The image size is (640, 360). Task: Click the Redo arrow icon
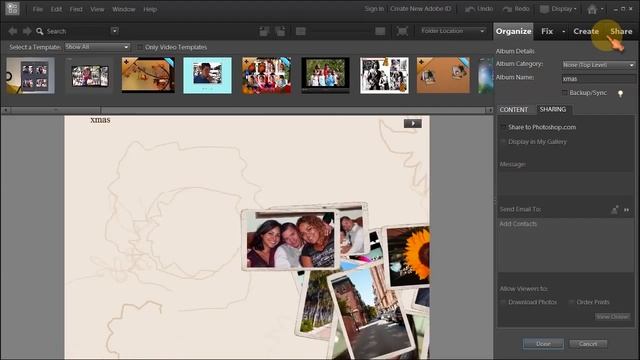[x=507, y=9]
